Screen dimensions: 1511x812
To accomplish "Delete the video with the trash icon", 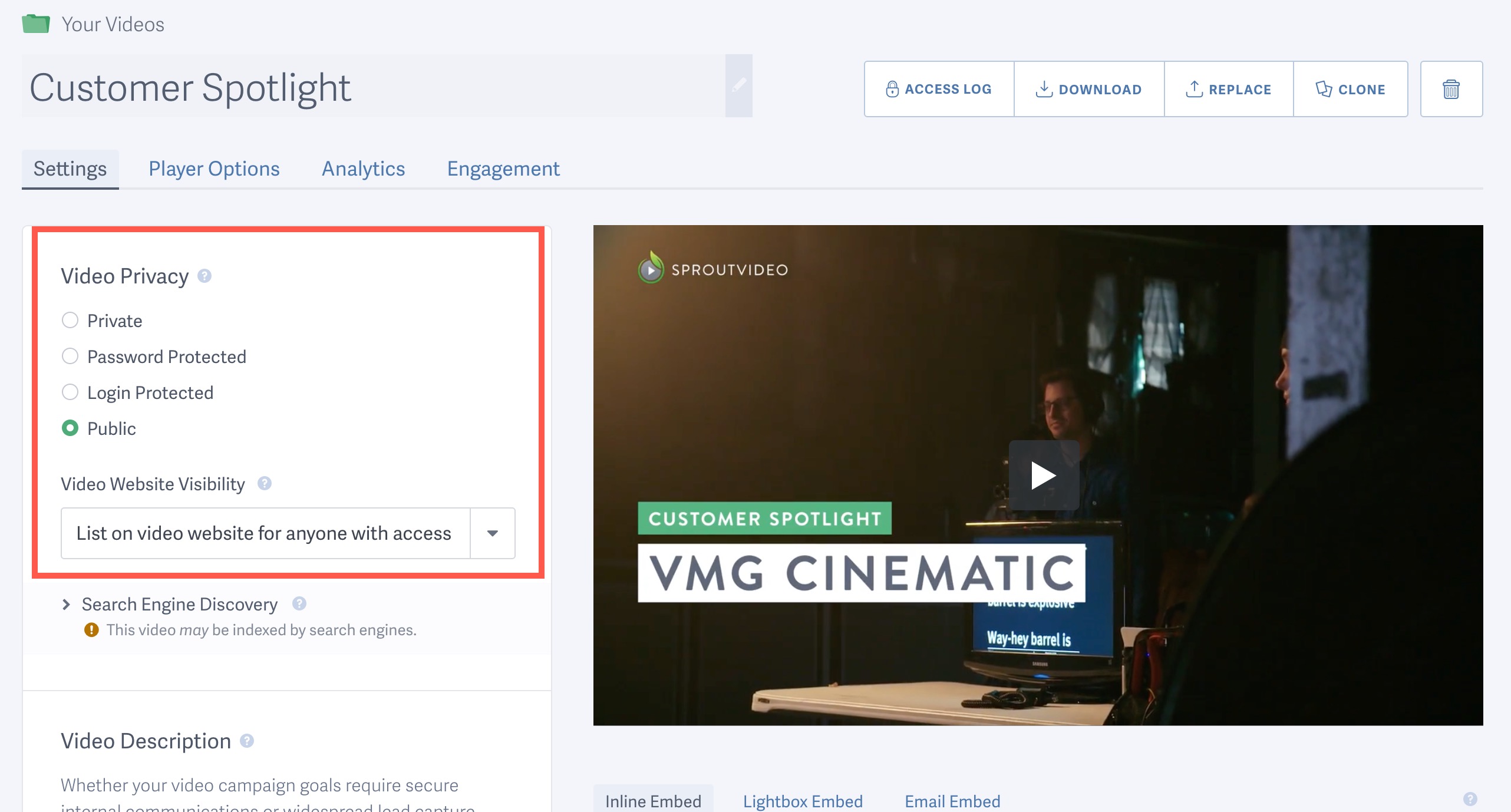I will pos(1451,89).
